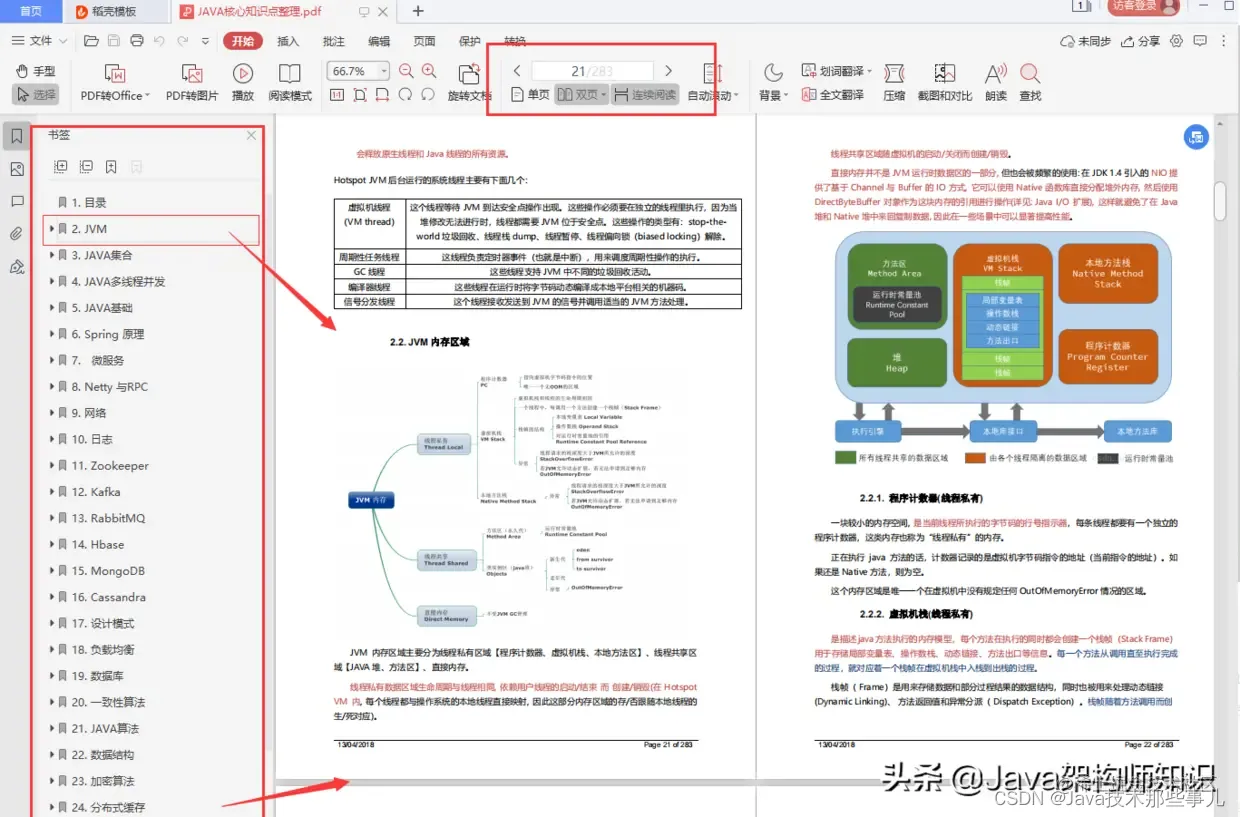Open attachments paperclip sidebar icon

(16, 234)
